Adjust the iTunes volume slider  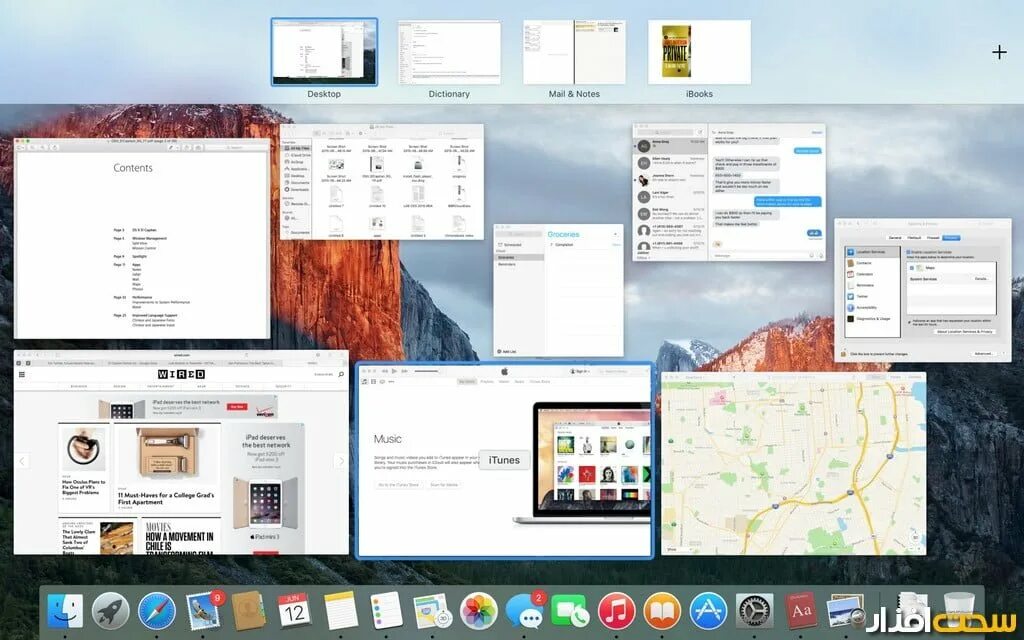click(426, 371)
